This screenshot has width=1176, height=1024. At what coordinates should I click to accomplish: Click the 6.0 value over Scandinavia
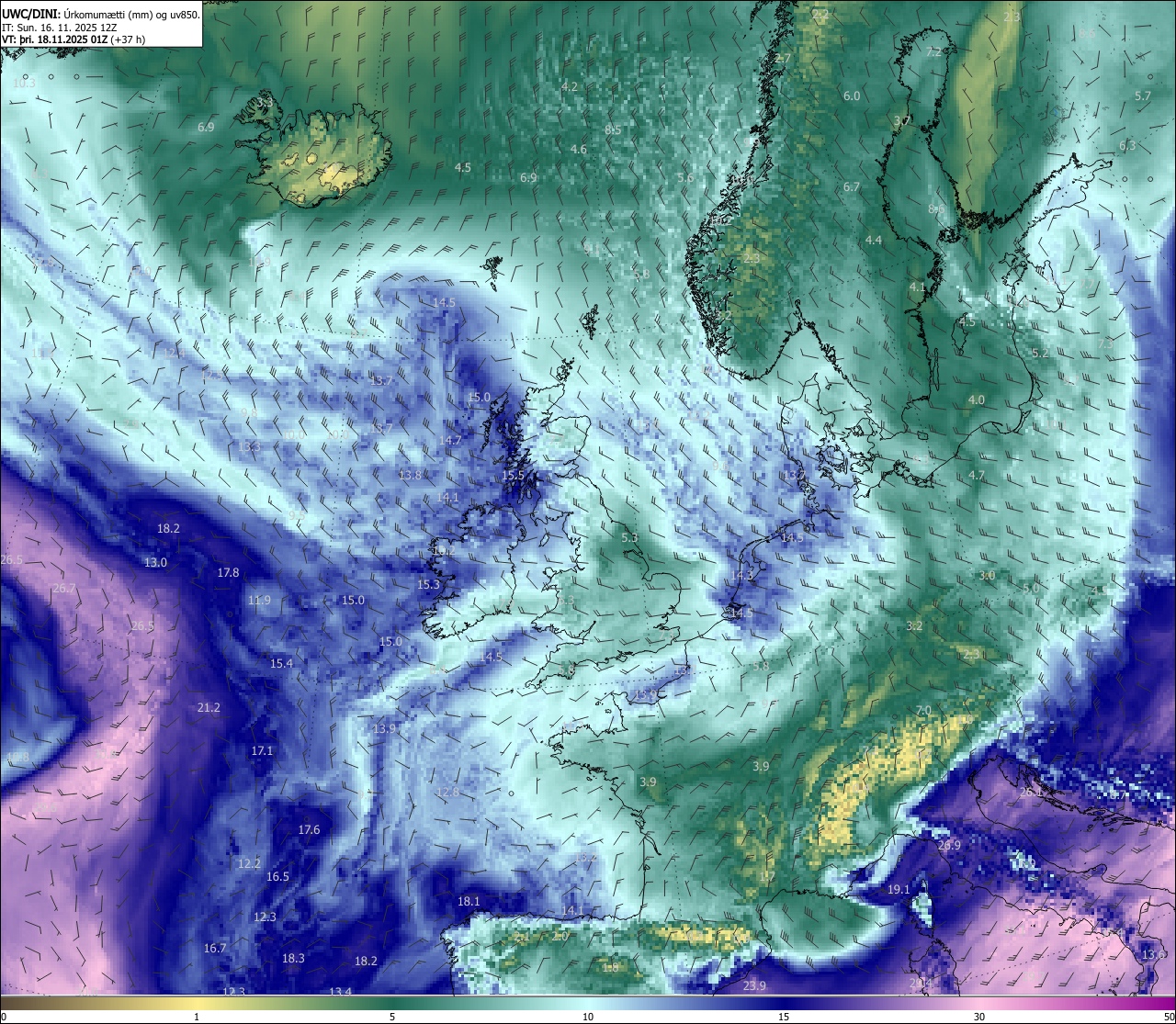(x=852, y=96)
